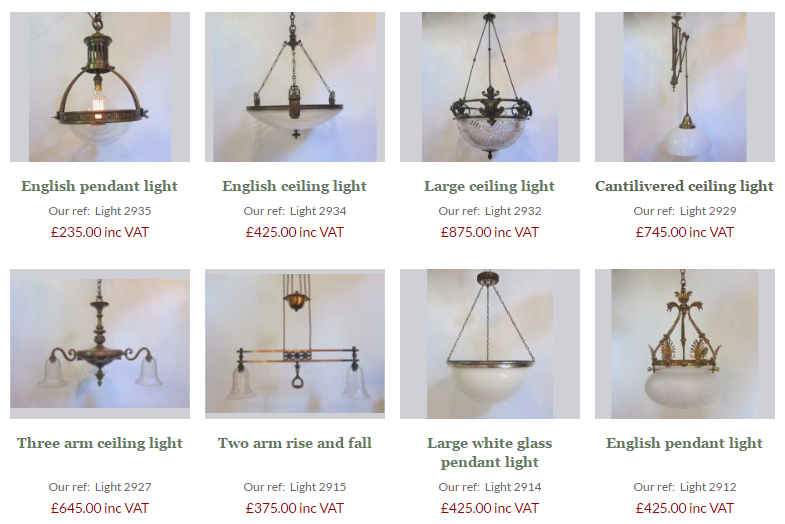View the Large ceiling light image
The width and height of the screenshot is (785, 524).
coord(490,87)
